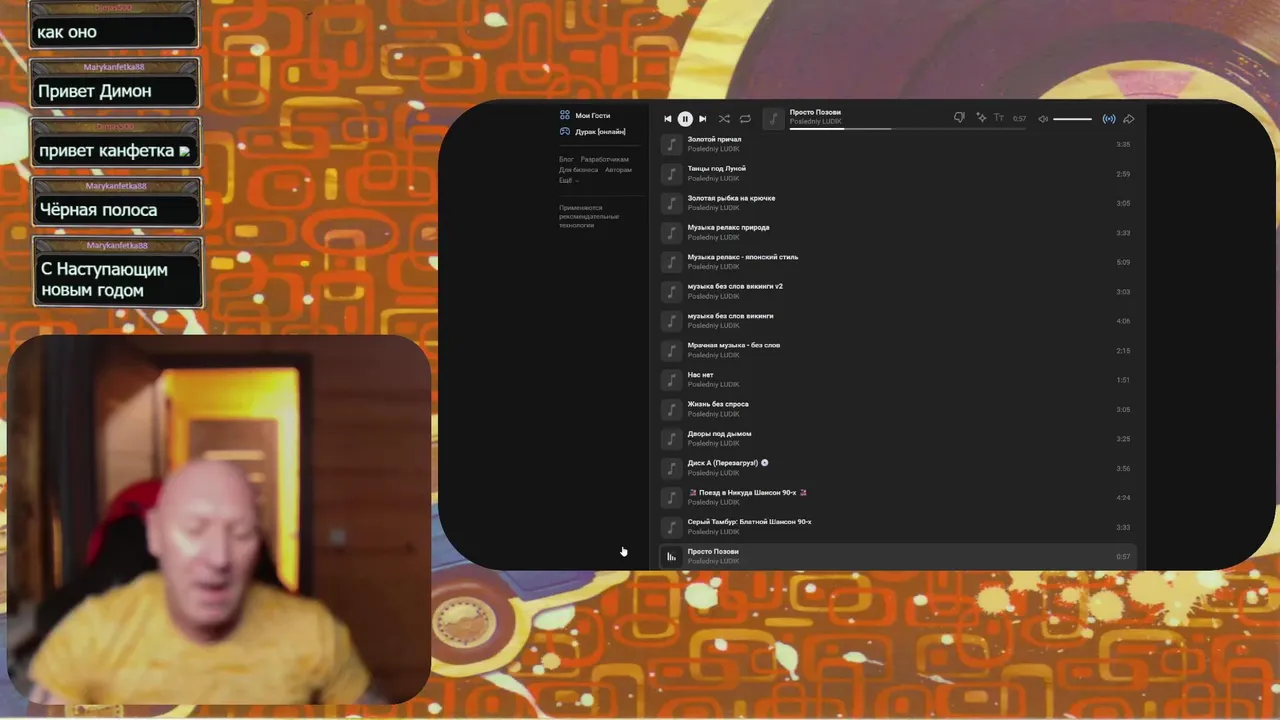Click the note icon of Серый Тамбур

coord(671,527)
